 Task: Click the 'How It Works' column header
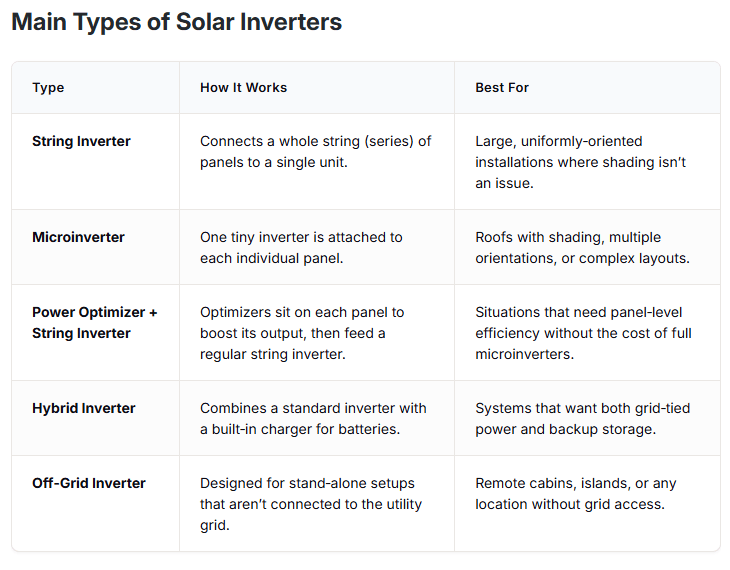[243, 88]
